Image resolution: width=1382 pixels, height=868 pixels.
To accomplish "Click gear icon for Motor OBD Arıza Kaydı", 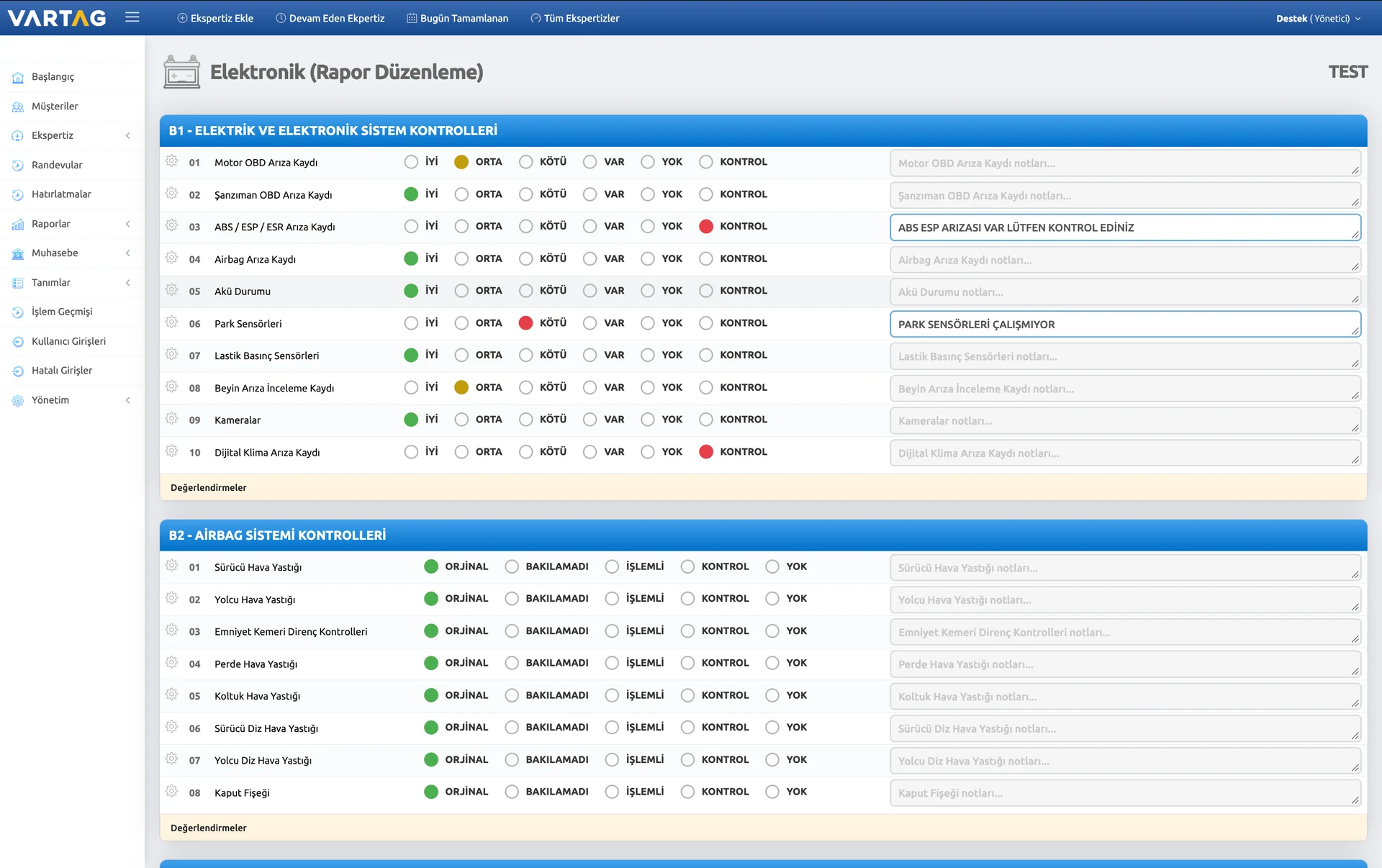I will coord(171,161).
